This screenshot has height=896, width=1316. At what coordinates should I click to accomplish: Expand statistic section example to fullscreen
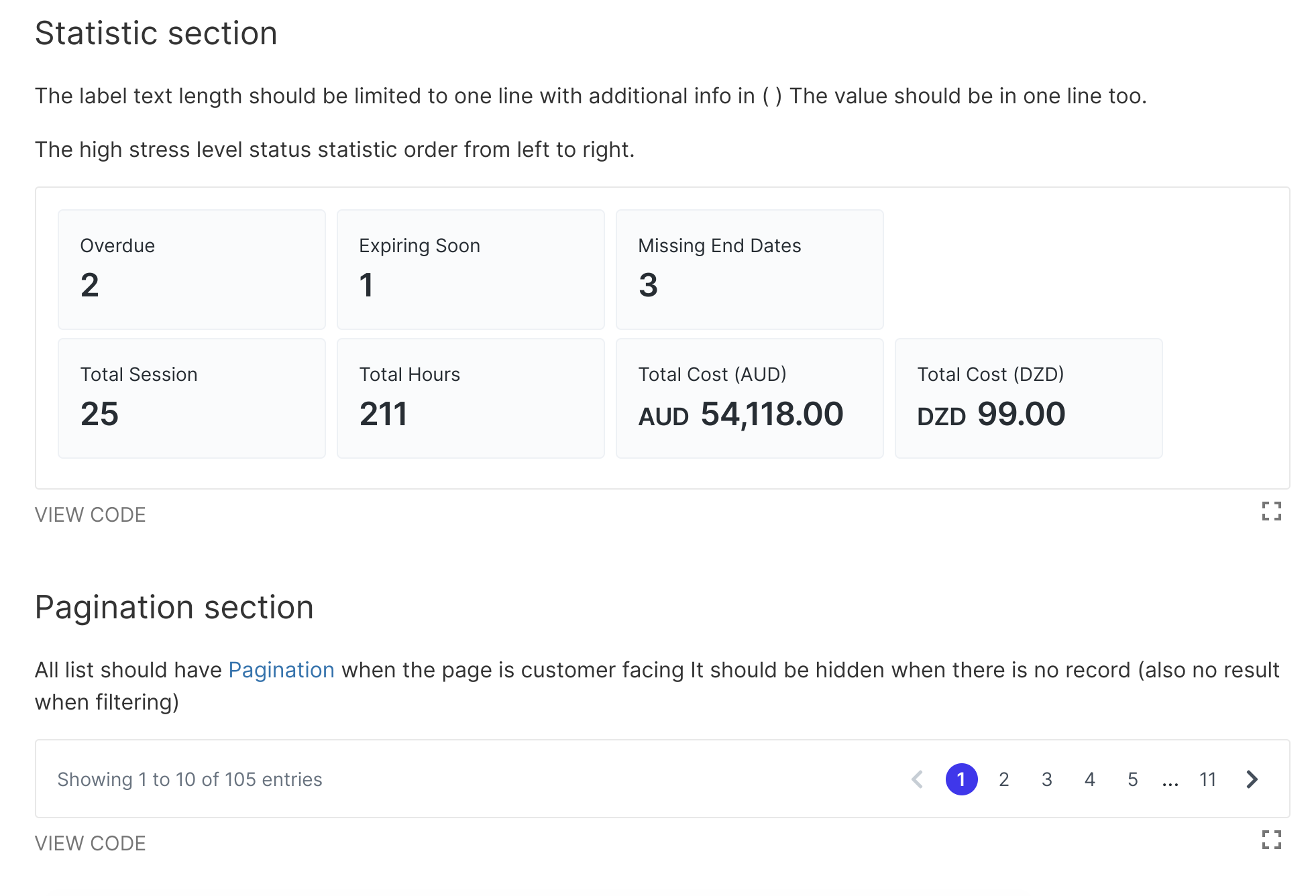1271,512
